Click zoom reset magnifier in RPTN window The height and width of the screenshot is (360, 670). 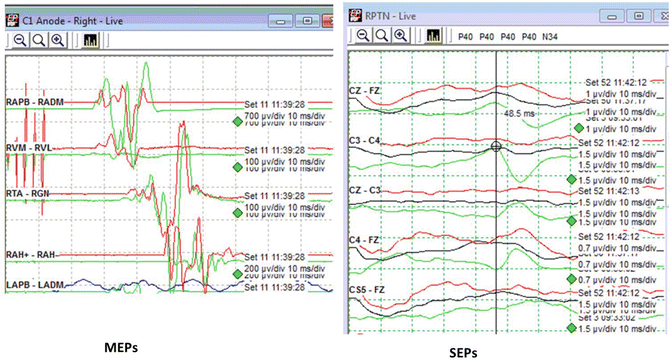pyautogui.click(x=382, y=36)
